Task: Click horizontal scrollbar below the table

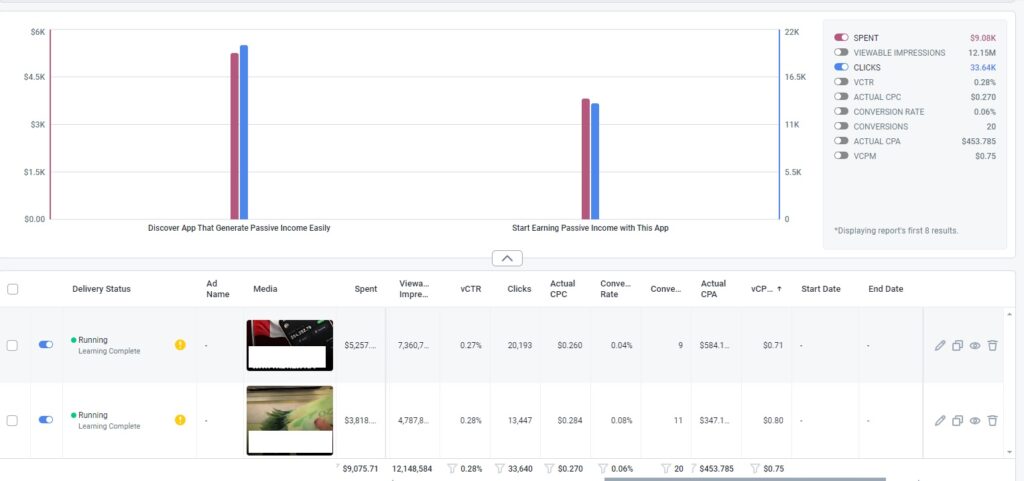Action: pos(744,479)
